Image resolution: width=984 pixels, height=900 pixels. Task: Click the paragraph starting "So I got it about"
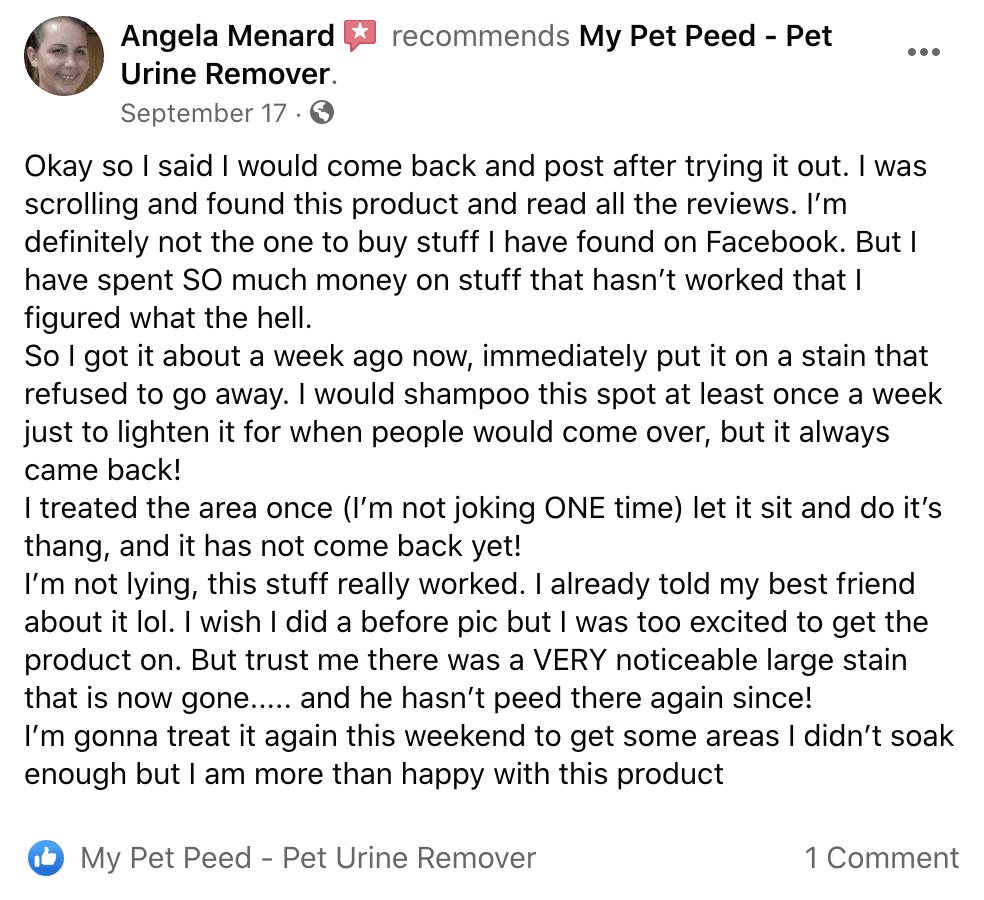483,413
